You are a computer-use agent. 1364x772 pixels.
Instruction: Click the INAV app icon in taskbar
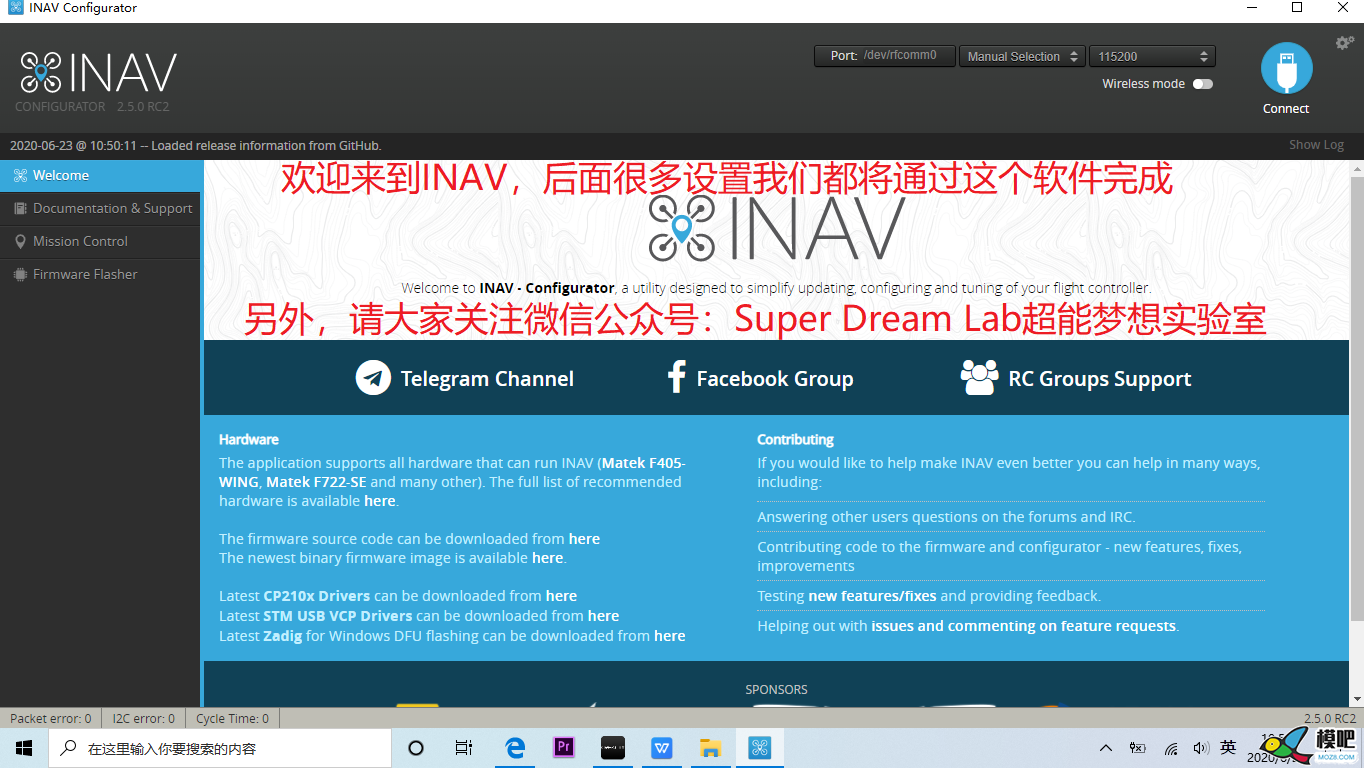pyautogui.click(x=759, y=748)
